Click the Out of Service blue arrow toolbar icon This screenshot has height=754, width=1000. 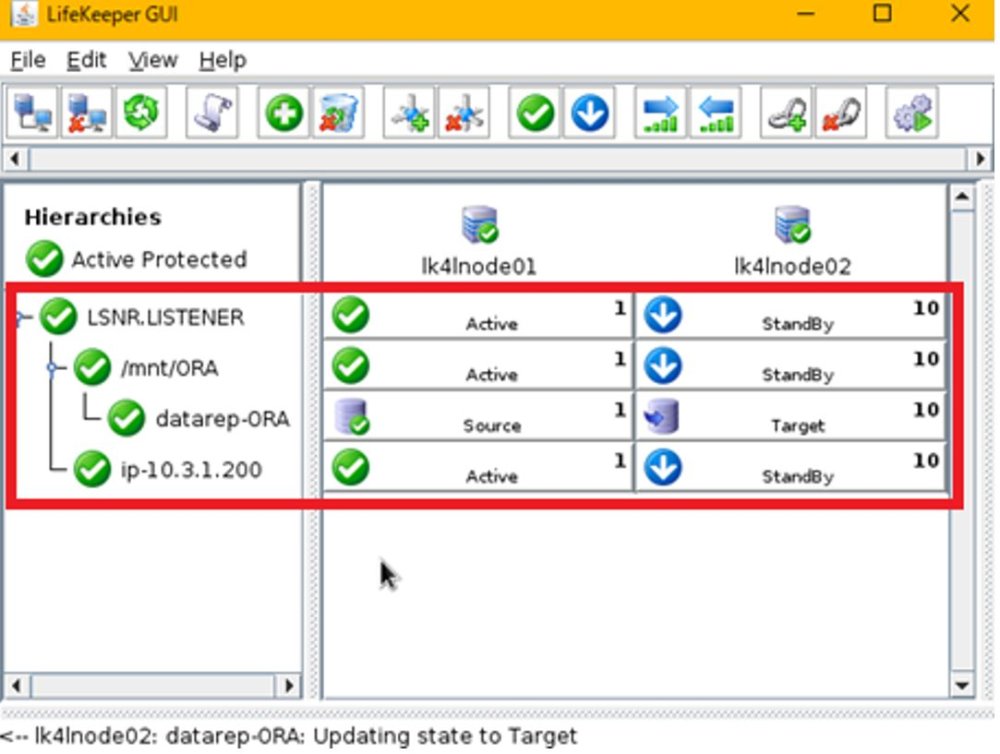click(x=590, y=114)
